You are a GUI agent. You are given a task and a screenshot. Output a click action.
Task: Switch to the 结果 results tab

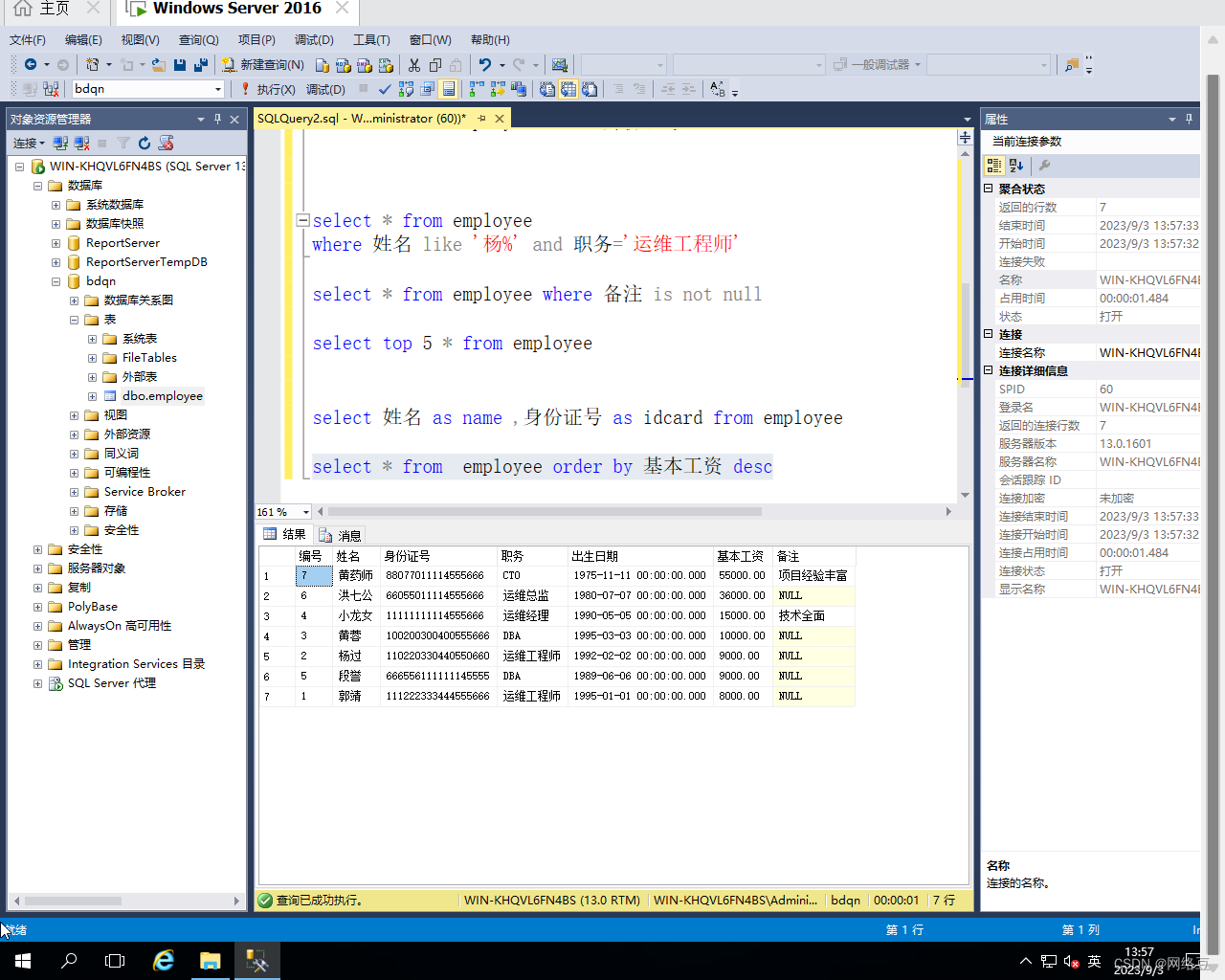pyautogui.click(x=285, y=534)
